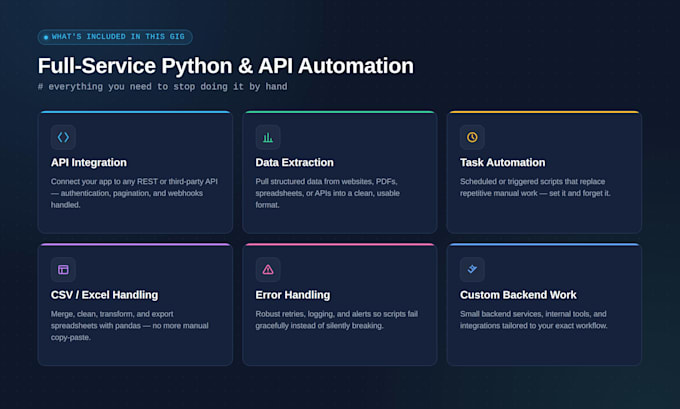680x409 pixels.
Task: Select the Data Extraction card title
Action: click(x=294, y=163)
